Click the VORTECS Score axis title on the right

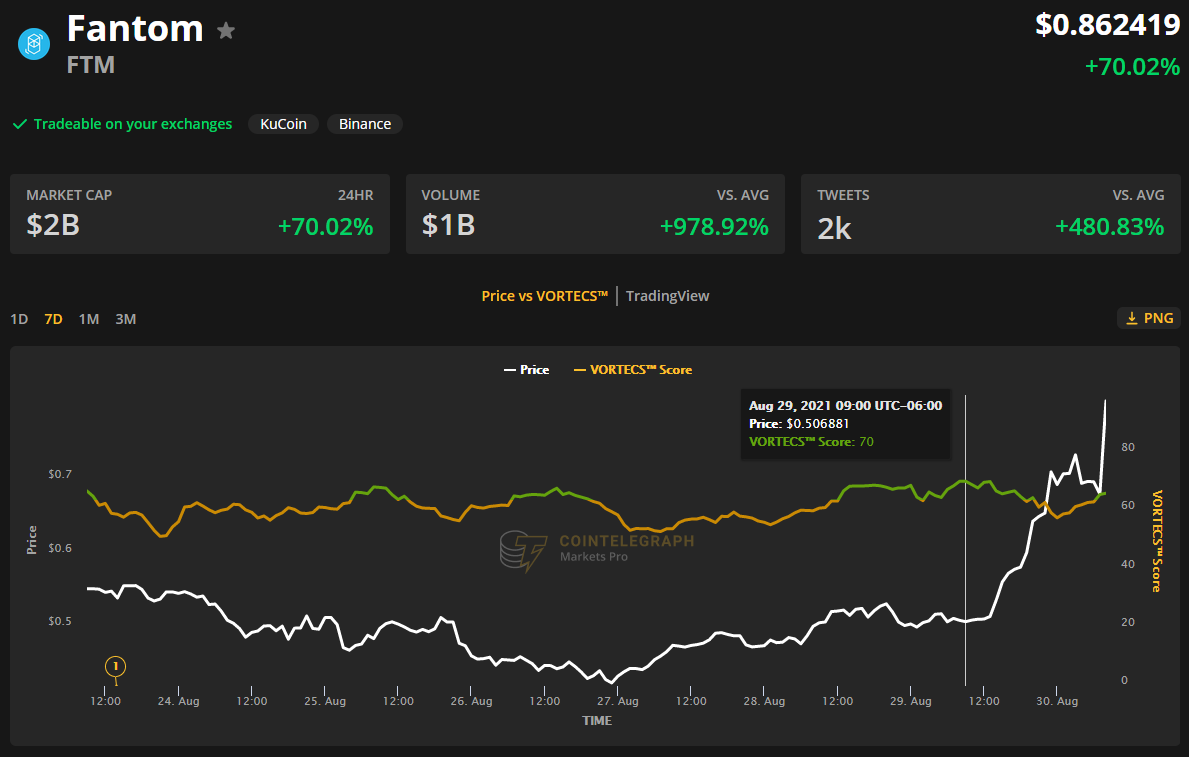1156,541
